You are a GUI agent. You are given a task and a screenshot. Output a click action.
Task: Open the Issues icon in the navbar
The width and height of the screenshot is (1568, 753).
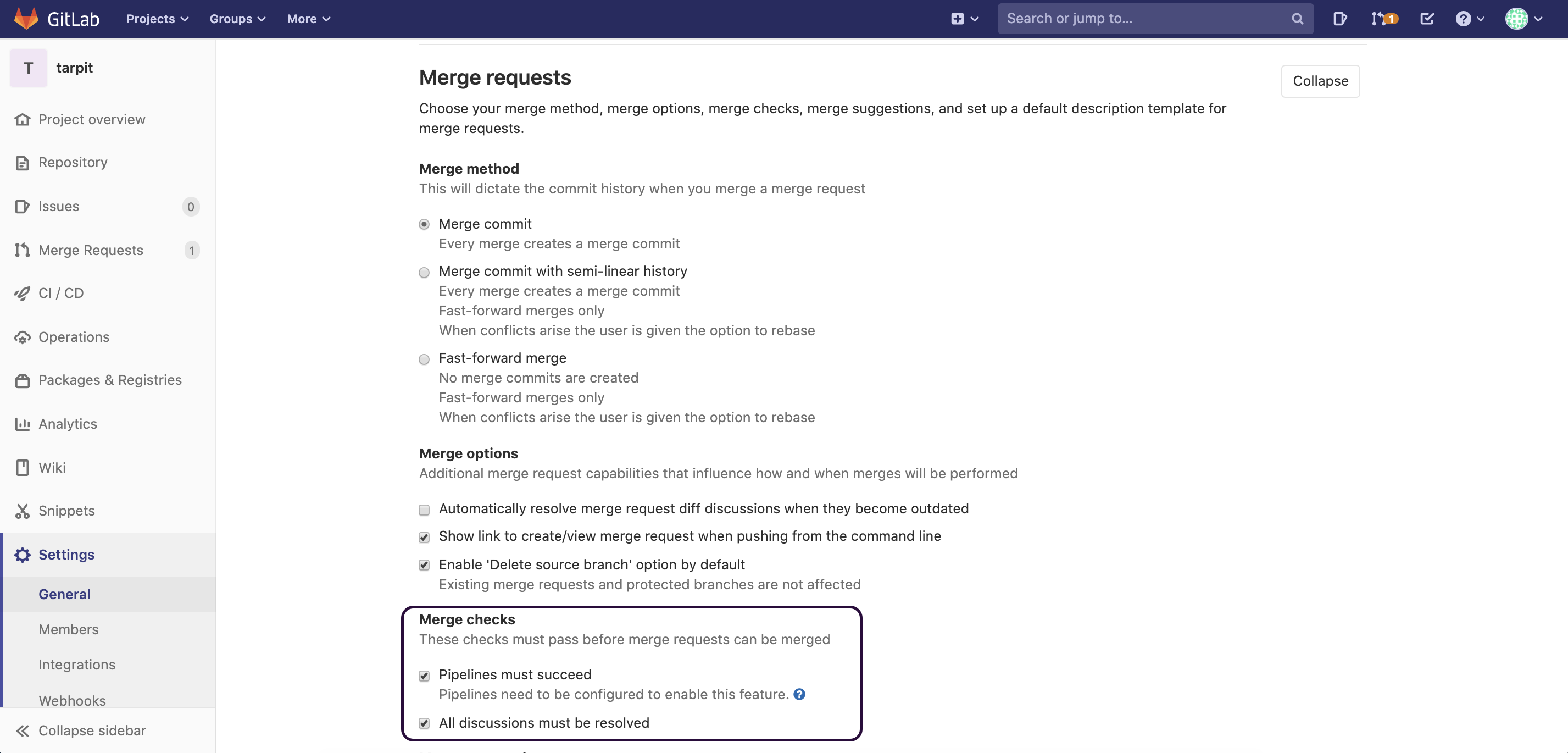[x=1339, y=19]
